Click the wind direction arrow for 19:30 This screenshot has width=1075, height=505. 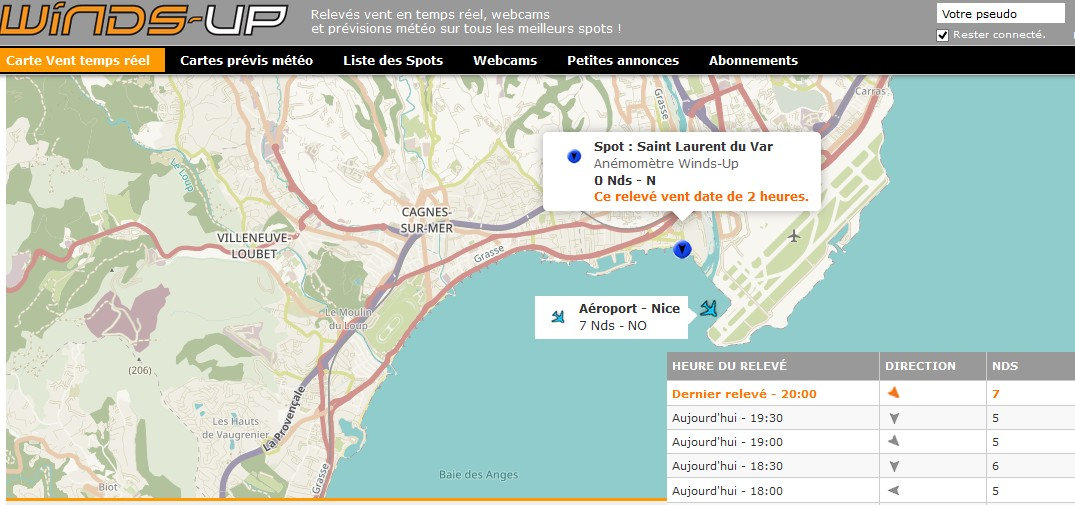coord(893,418)
